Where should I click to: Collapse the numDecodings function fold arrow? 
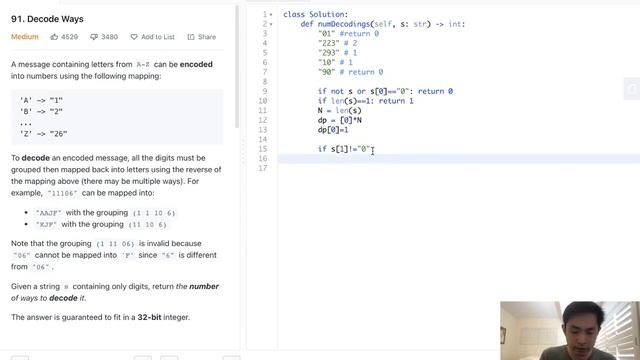click(271, 24)
